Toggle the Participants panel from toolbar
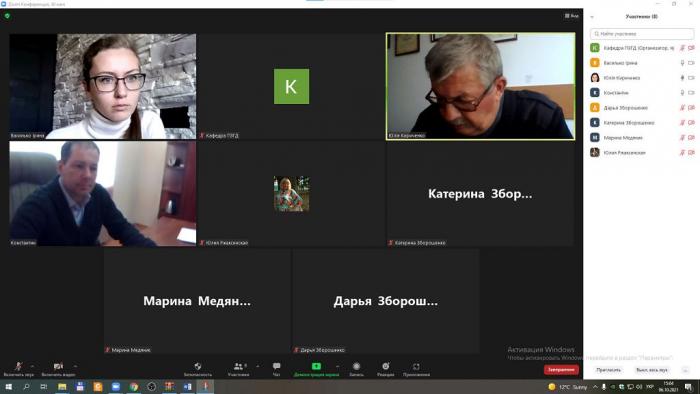 (238, 369)
